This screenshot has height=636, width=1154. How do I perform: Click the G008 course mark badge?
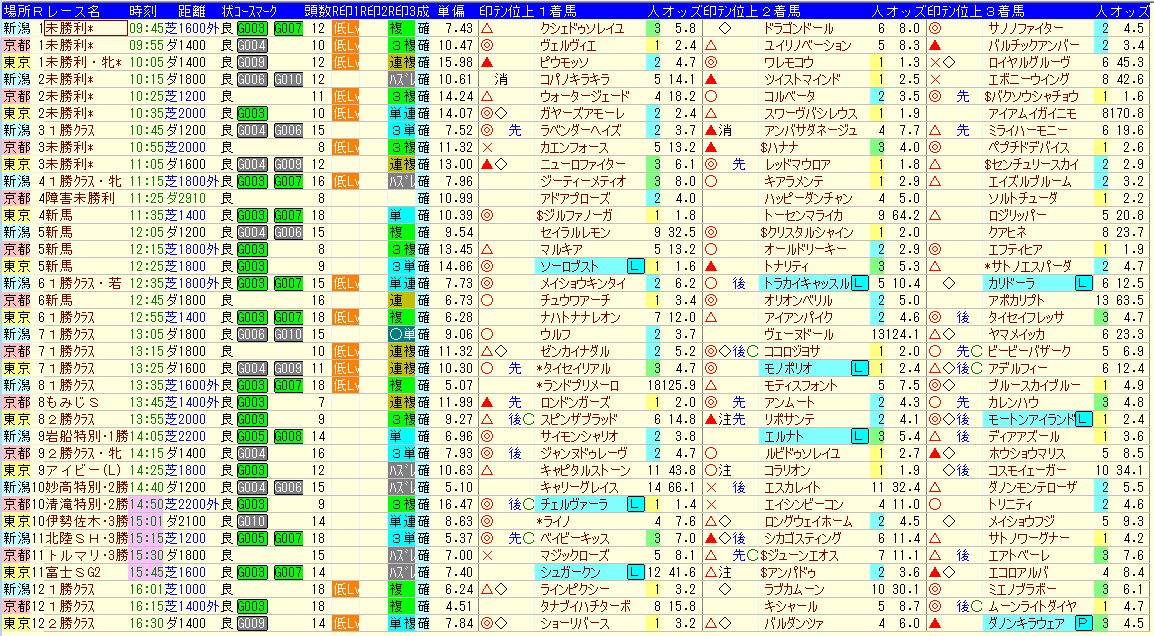tap(288, 437)
